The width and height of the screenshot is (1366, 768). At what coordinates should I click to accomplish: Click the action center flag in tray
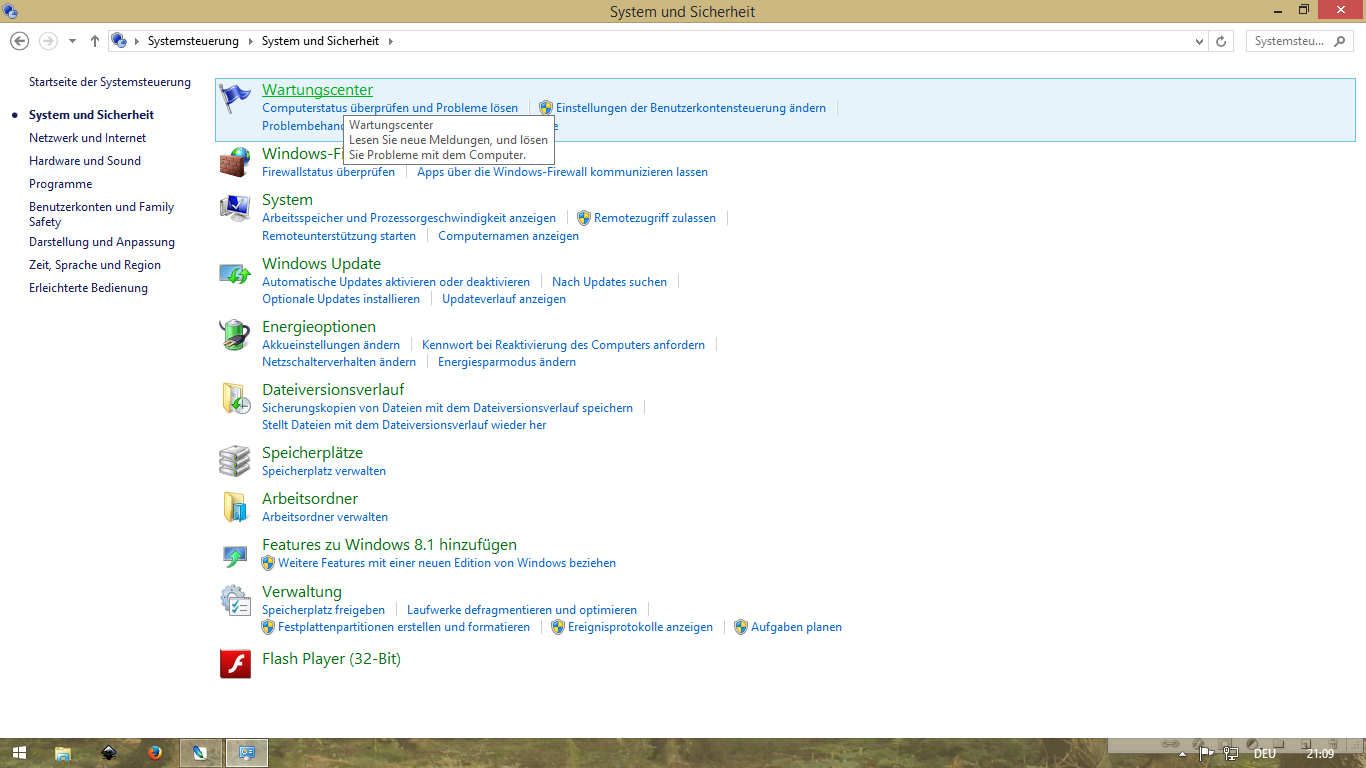coord(1207,754)
